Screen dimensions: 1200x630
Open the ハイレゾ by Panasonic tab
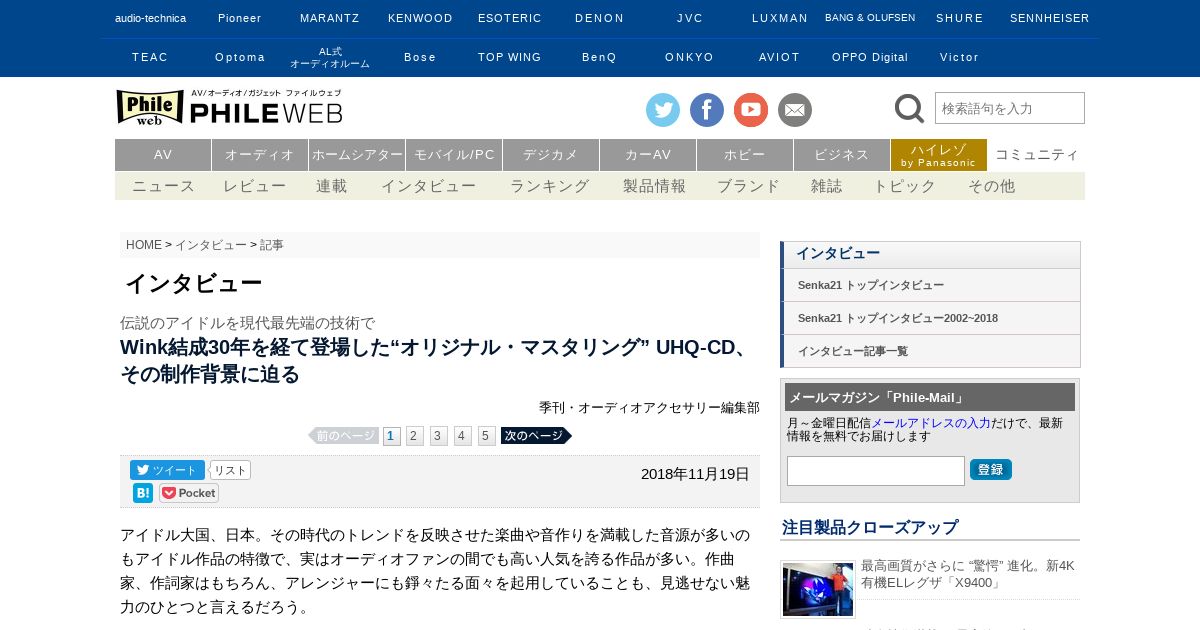pos(939,155)
